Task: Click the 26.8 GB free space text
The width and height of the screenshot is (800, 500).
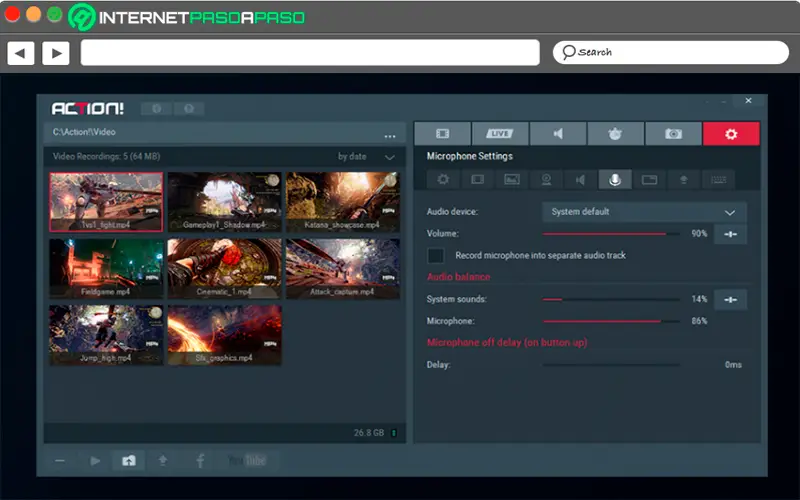Action: pos(368,433)
